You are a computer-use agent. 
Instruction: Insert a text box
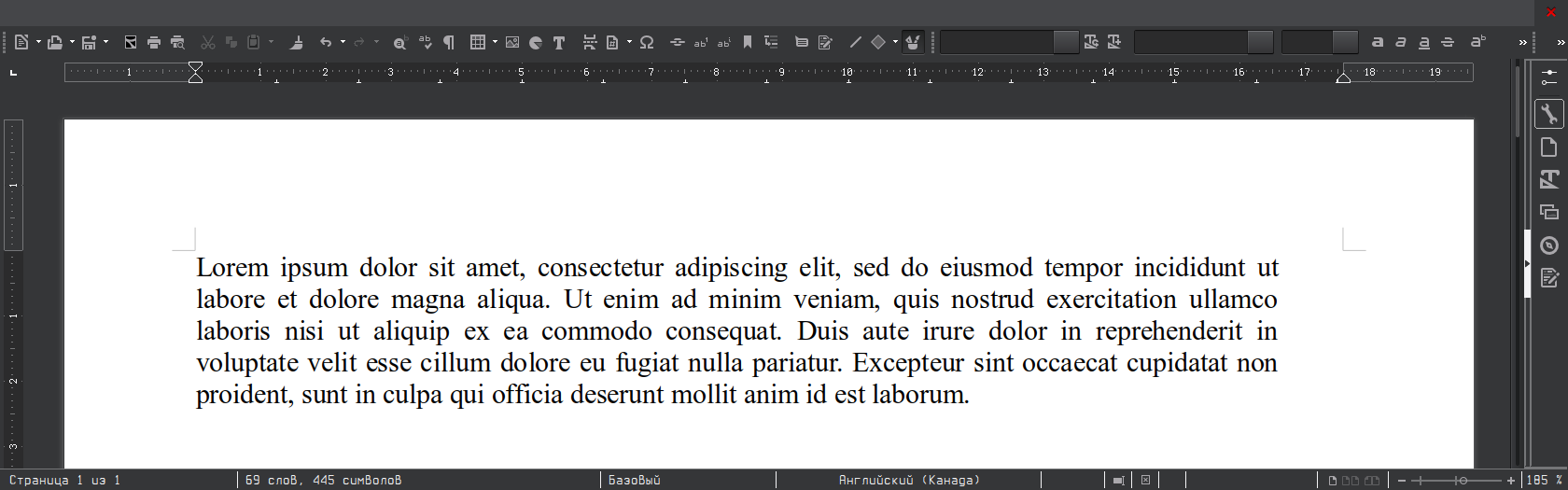[x=559, y=42]
